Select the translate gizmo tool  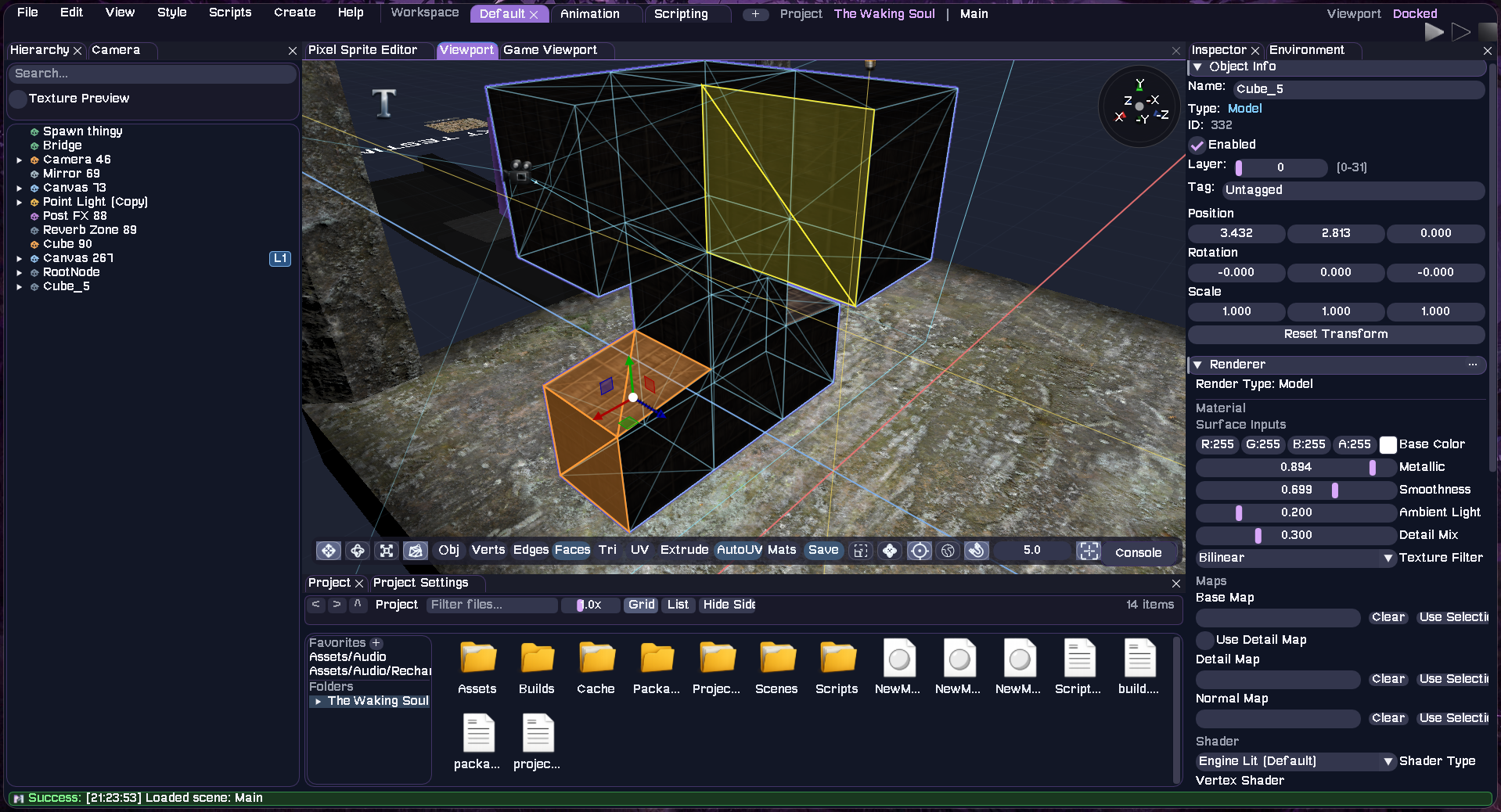click(x=328, y=551)
